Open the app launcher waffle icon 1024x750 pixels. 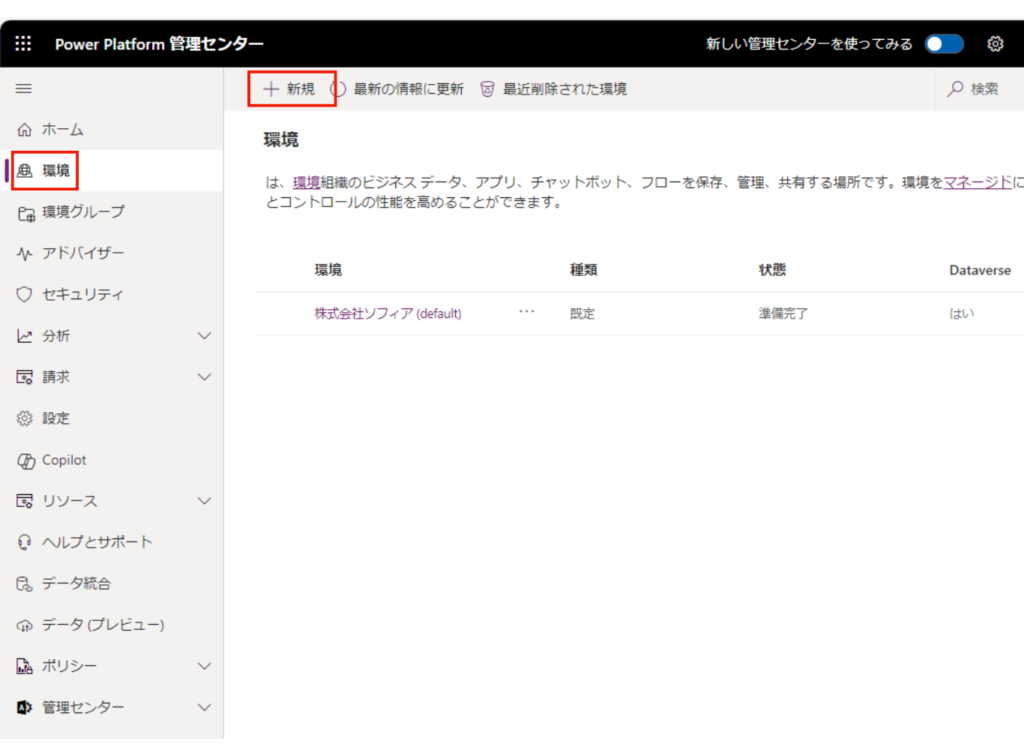pyautogui.click(x=23, y=44)
